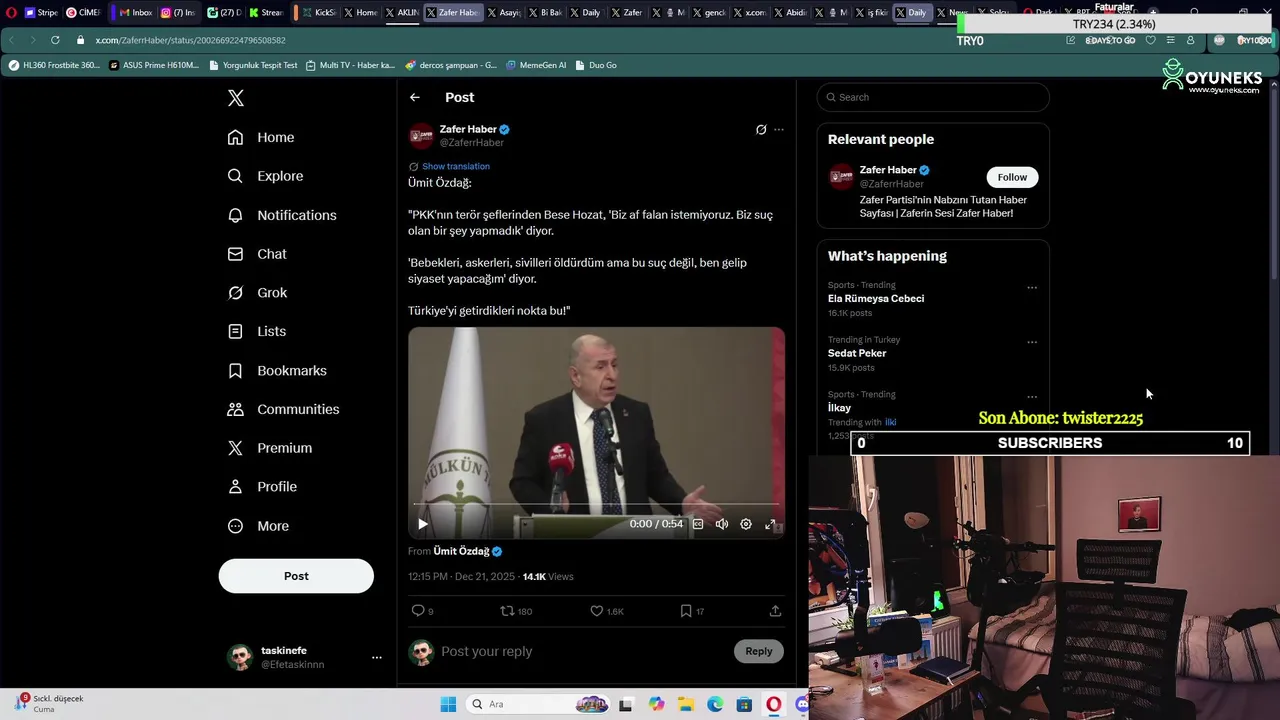The height and width of the screenshot is (720, 1280).
Task: Open Sedat Peker trending topic
Action: coord(857,353)
